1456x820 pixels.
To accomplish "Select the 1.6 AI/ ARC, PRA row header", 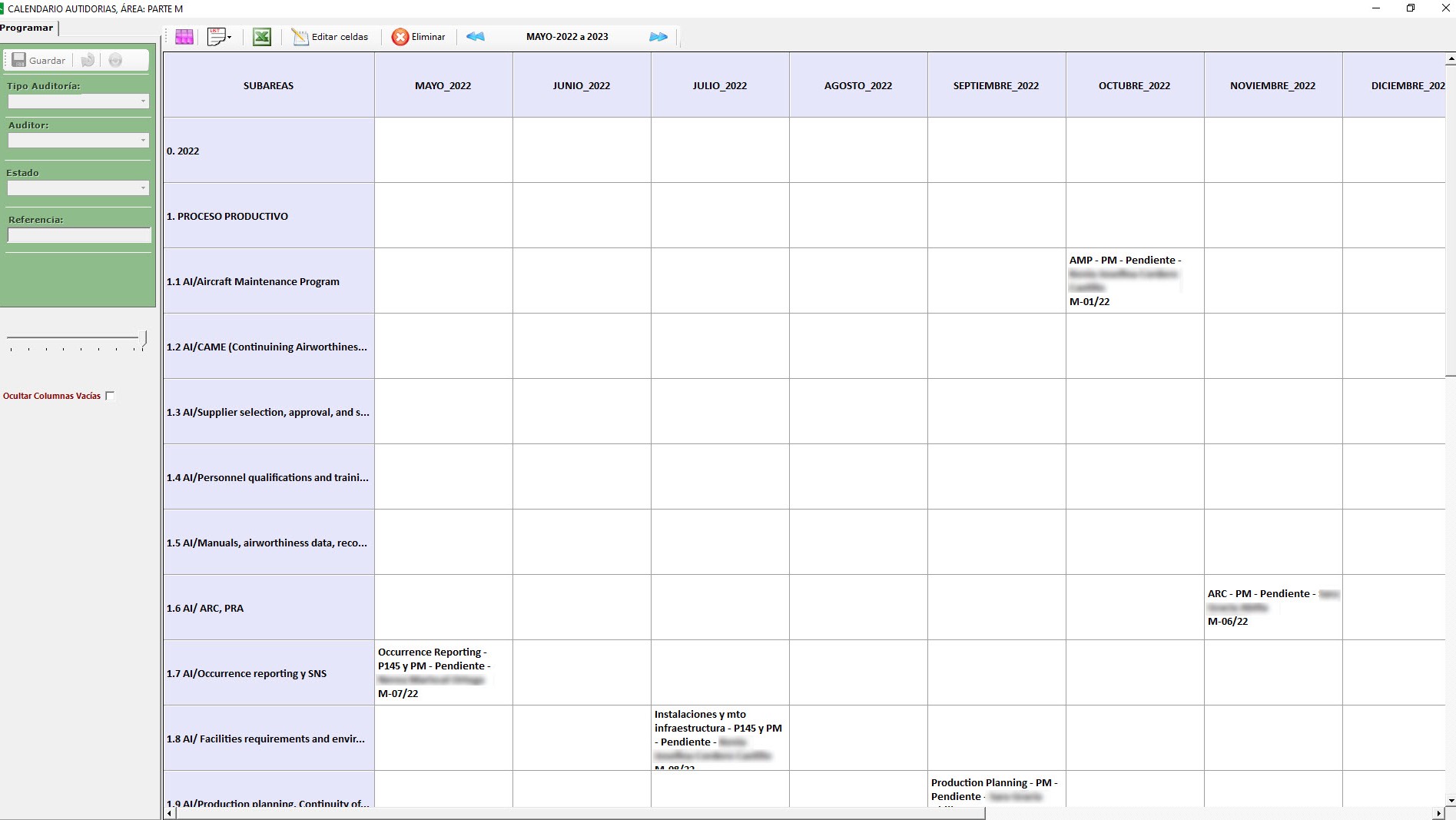I will [x=268, y=608].
